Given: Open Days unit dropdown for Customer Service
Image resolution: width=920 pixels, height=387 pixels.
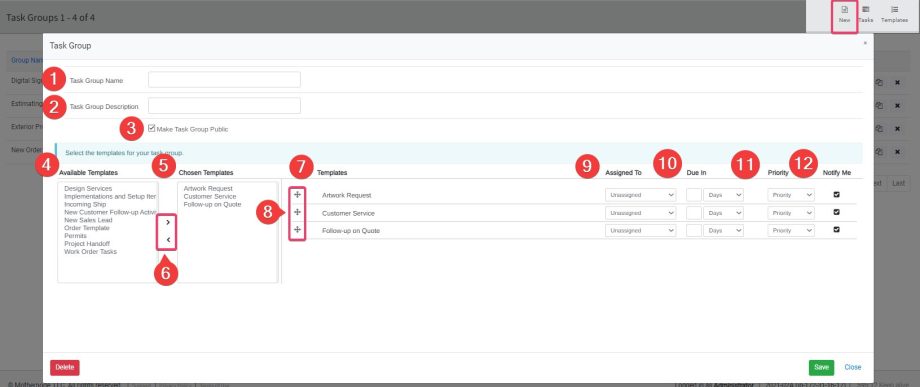Looking at the screenshot, I should pyautogui.click(x=723, y=213).
